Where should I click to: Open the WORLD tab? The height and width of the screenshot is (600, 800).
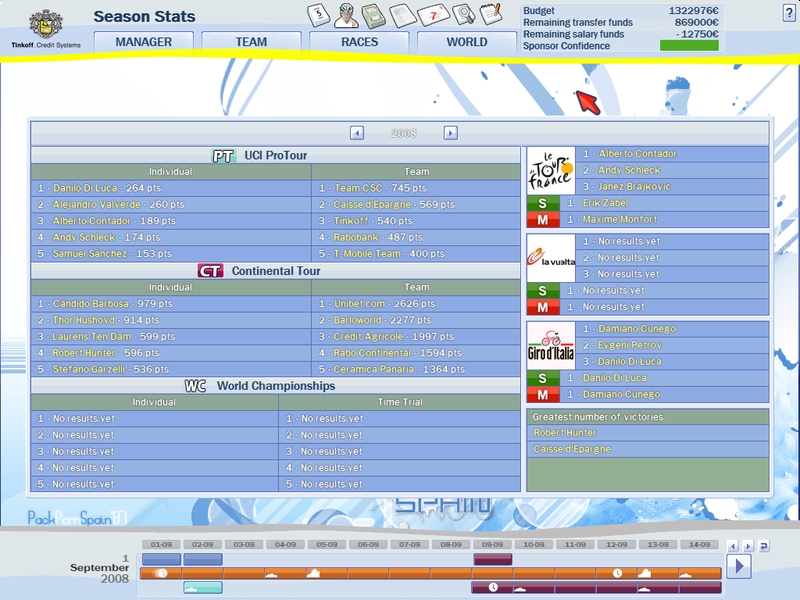click(467, 42)
